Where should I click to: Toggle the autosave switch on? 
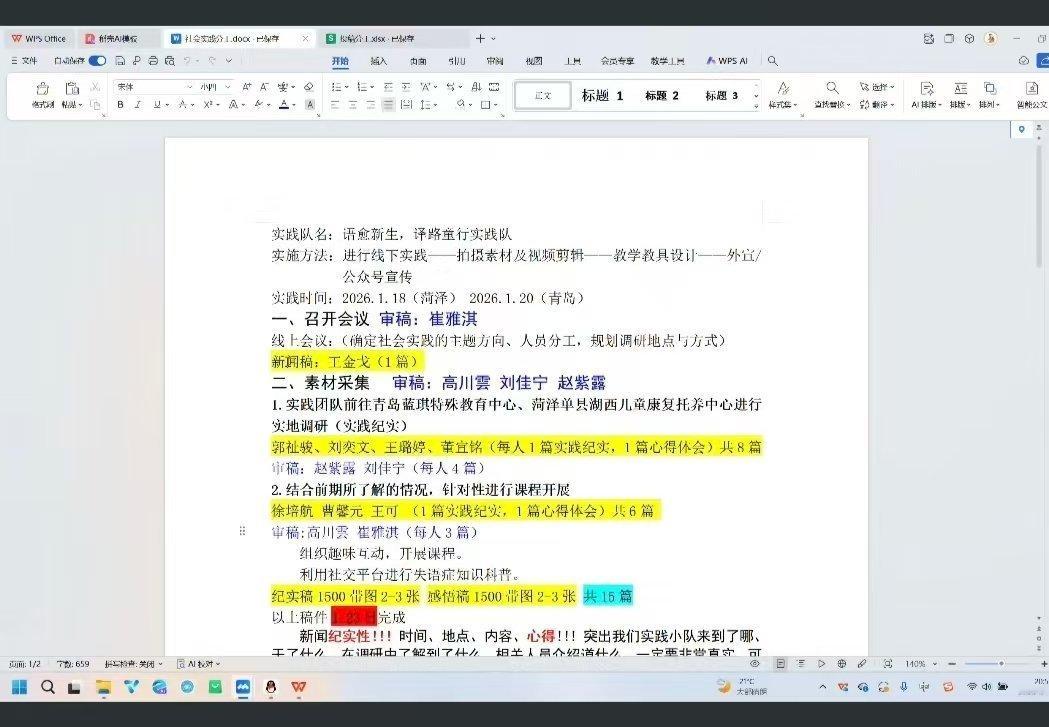(x=96, y=62)
